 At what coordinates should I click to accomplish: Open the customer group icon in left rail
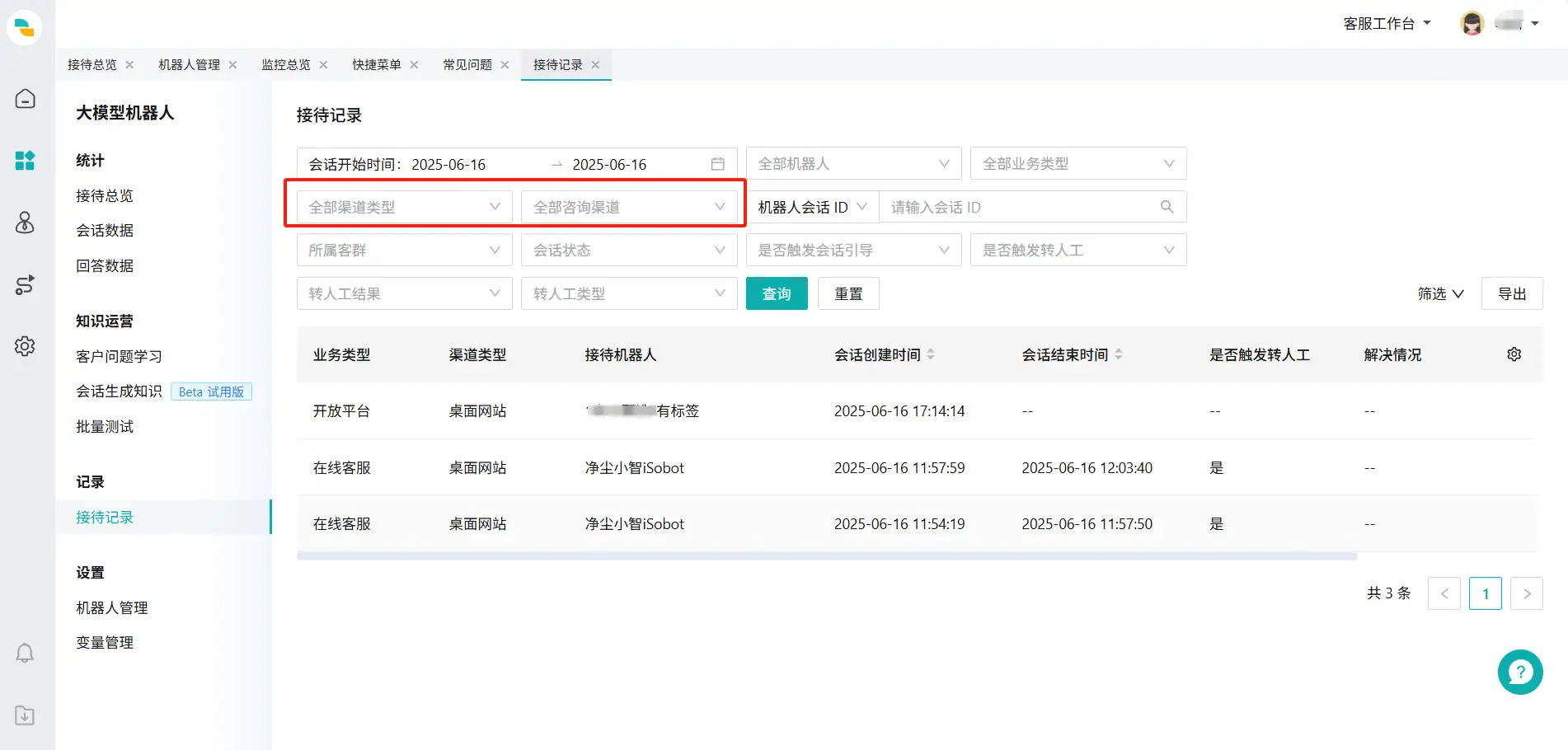click(25, 223)
